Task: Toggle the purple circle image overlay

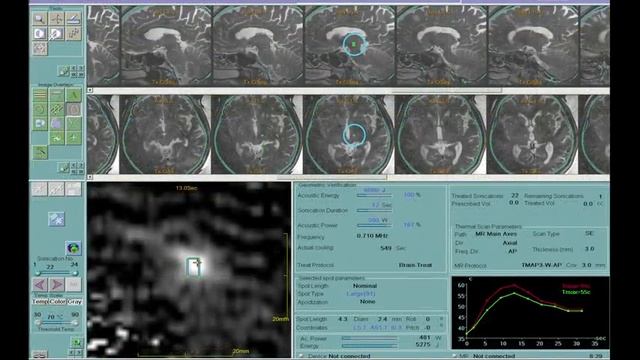Action: (x=57, y=124)
